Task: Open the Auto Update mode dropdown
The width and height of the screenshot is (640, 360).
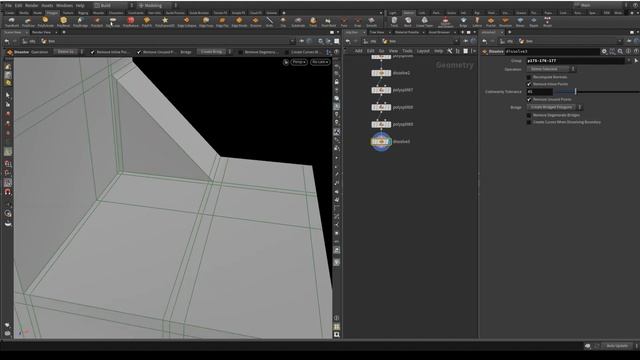Action: pos(620,346)
